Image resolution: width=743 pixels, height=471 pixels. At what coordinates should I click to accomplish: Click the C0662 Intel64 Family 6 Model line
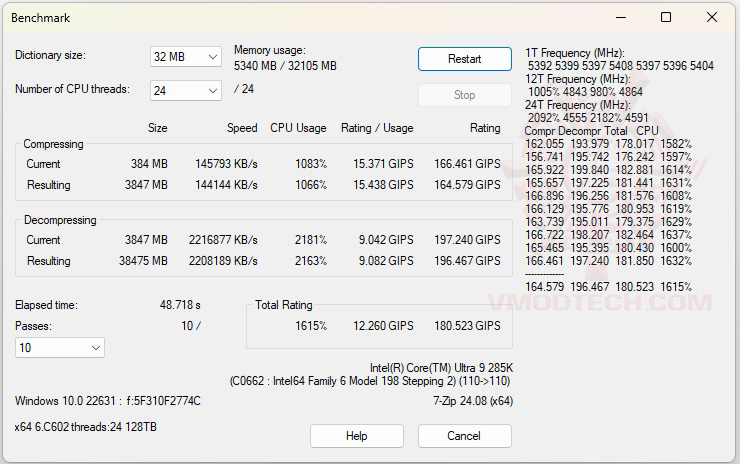(370, 381)
